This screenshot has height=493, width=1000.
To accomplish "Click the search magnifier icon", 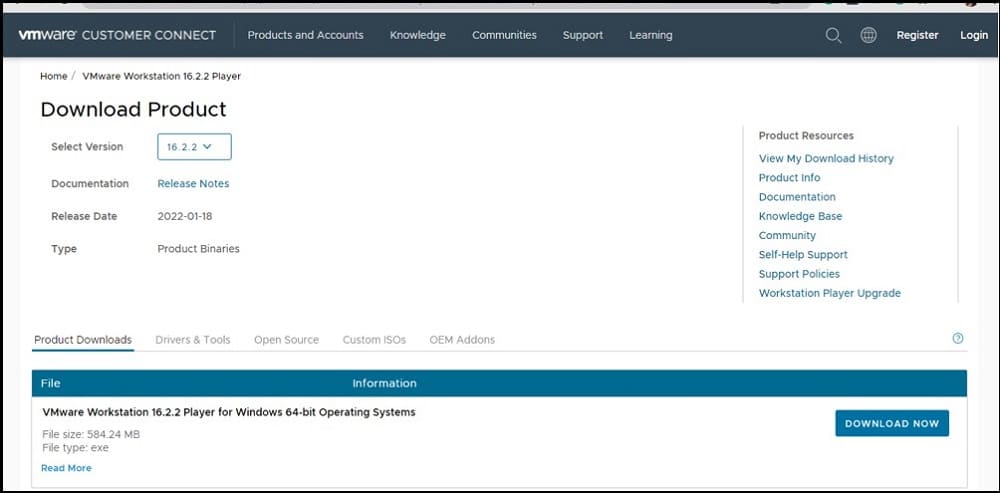I will click(833, 35).
